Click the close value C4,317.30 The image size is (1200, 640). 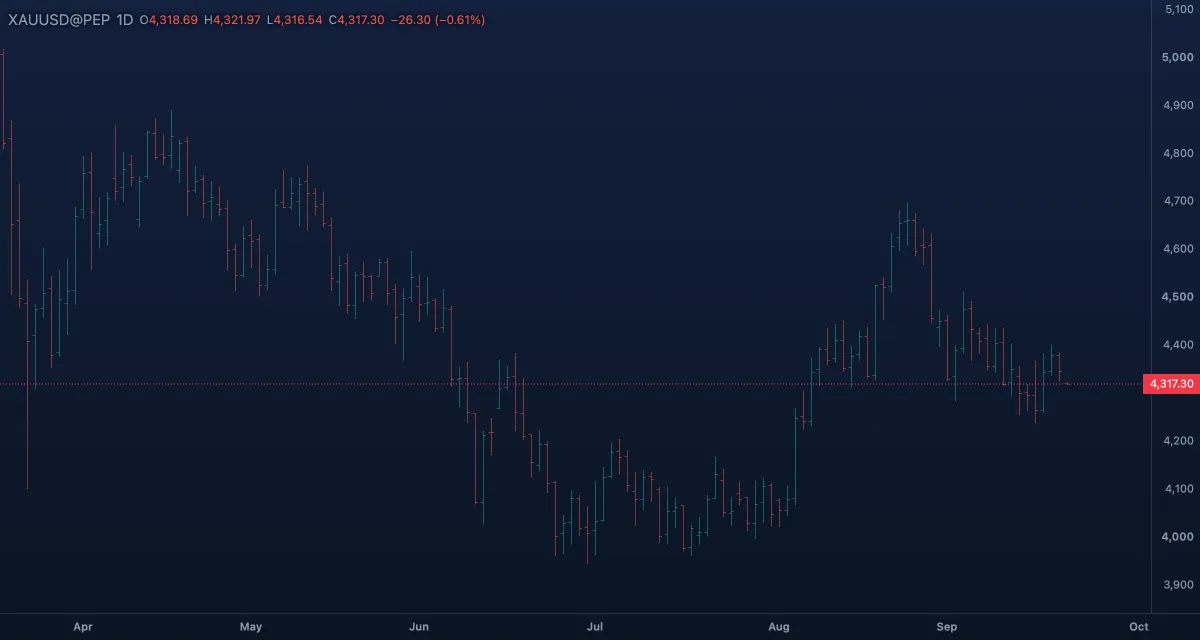click(x=356, y=20)
